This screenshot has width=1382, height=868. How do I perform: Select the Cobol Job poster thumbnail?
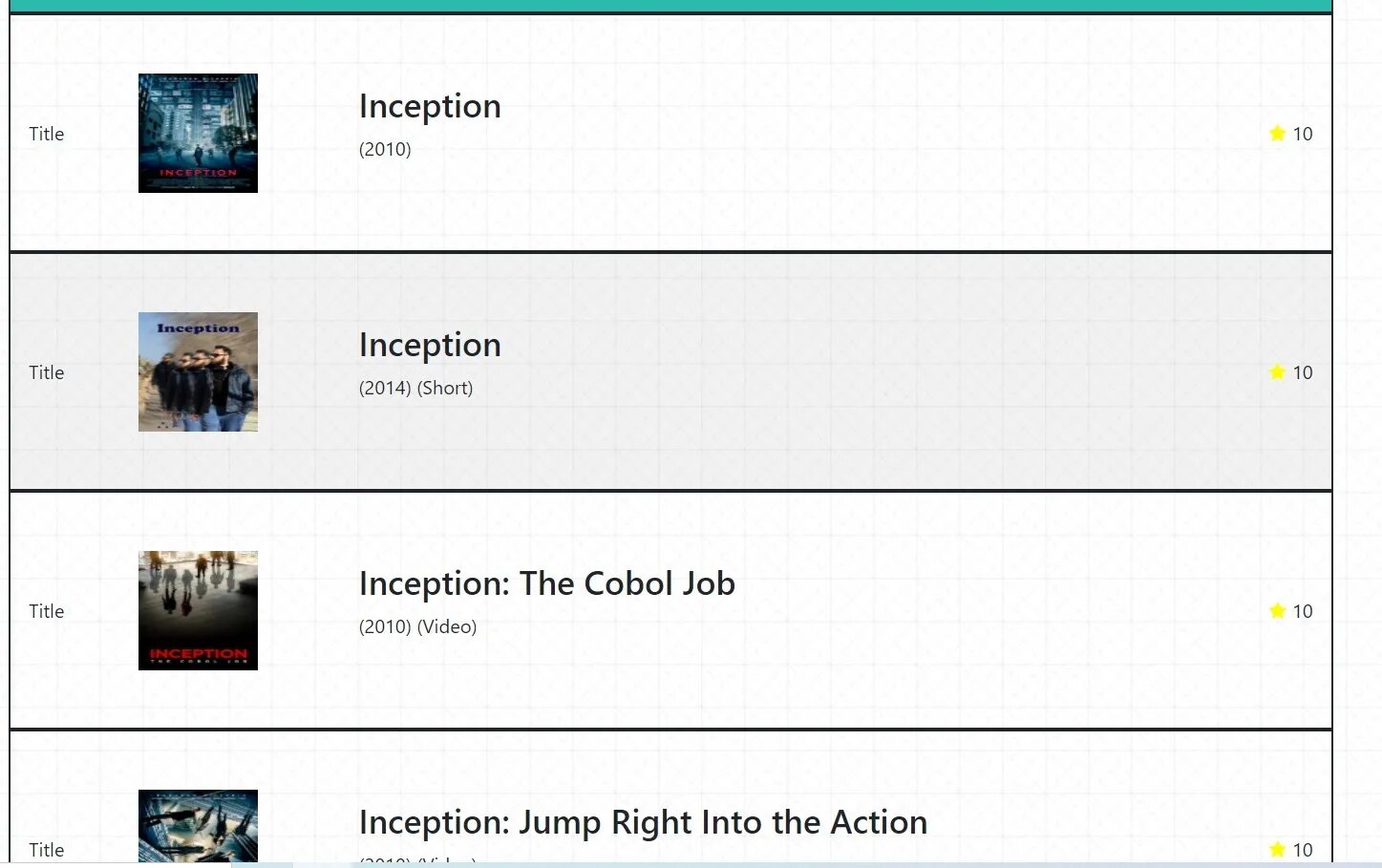coord(198,610)
